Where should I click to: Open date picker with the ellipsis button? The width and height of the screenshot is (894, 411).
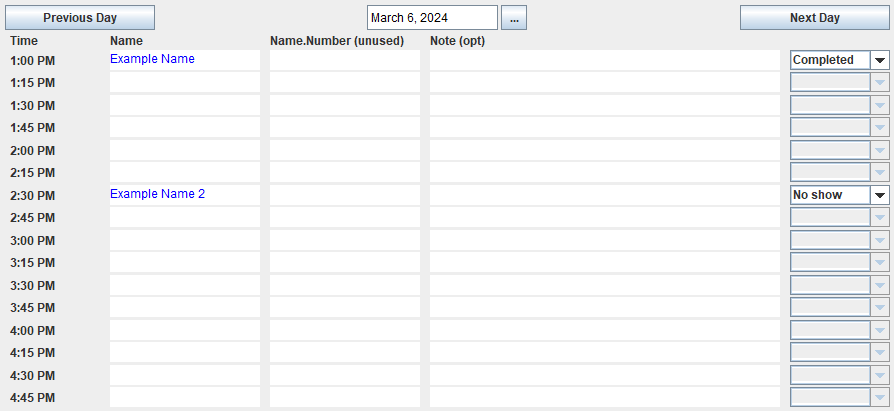[x=514, y=18]
